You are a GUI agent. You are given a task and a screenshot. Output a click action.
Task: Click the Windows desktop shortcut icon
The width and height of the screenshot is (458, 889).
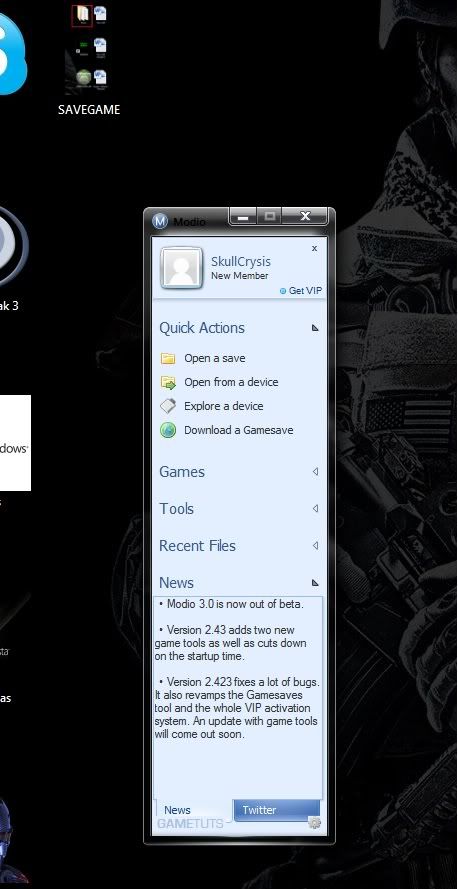[x=15, y=443]
